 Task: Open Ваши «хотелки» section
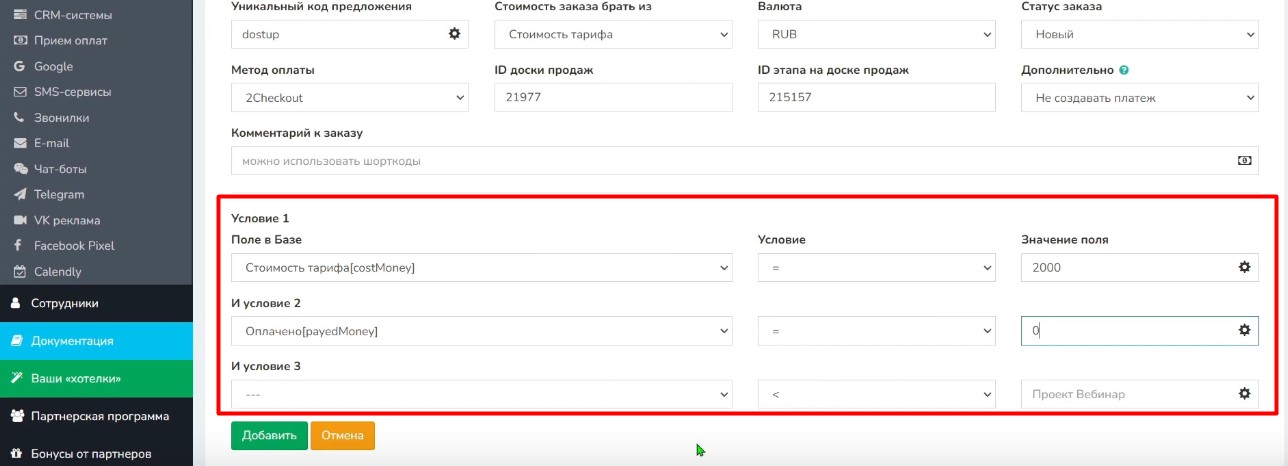coord(96,379)
